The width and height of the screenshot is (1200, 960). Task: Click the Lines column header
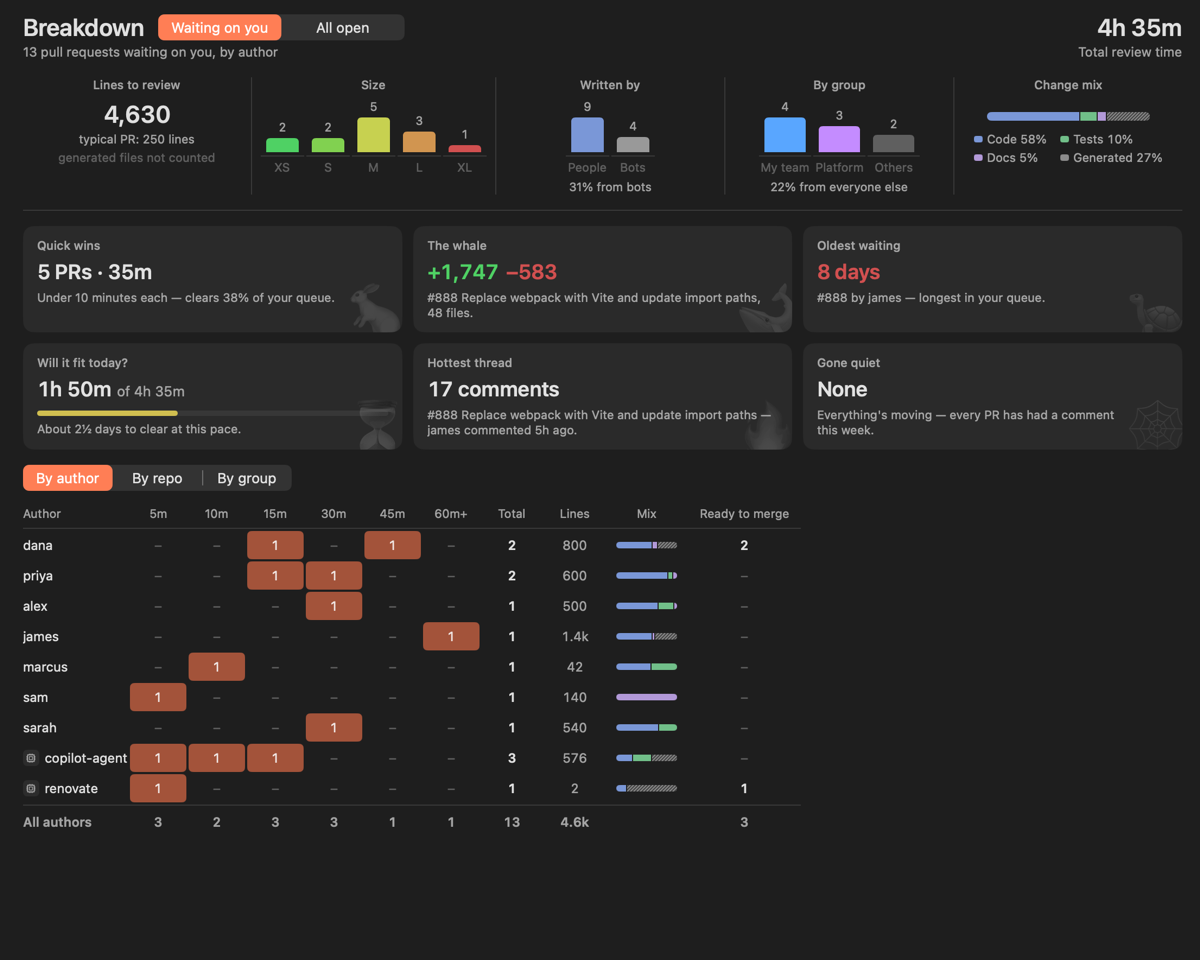point(574,514)
